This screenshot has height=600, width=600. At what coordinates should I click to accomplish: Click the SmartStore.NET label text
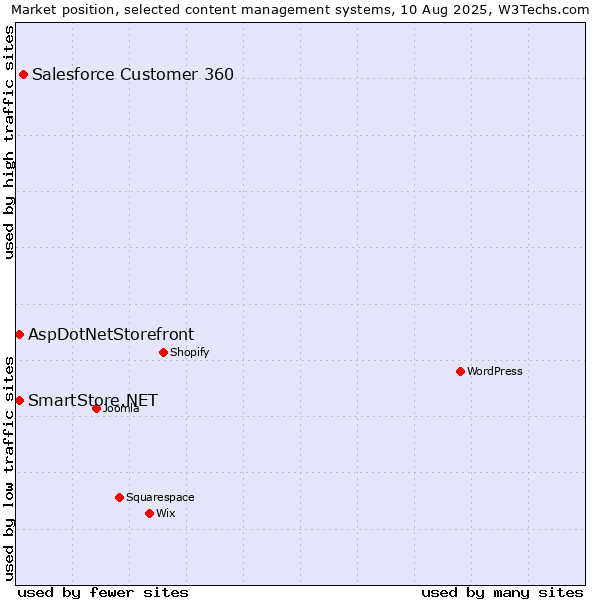(x=93, y=401)
